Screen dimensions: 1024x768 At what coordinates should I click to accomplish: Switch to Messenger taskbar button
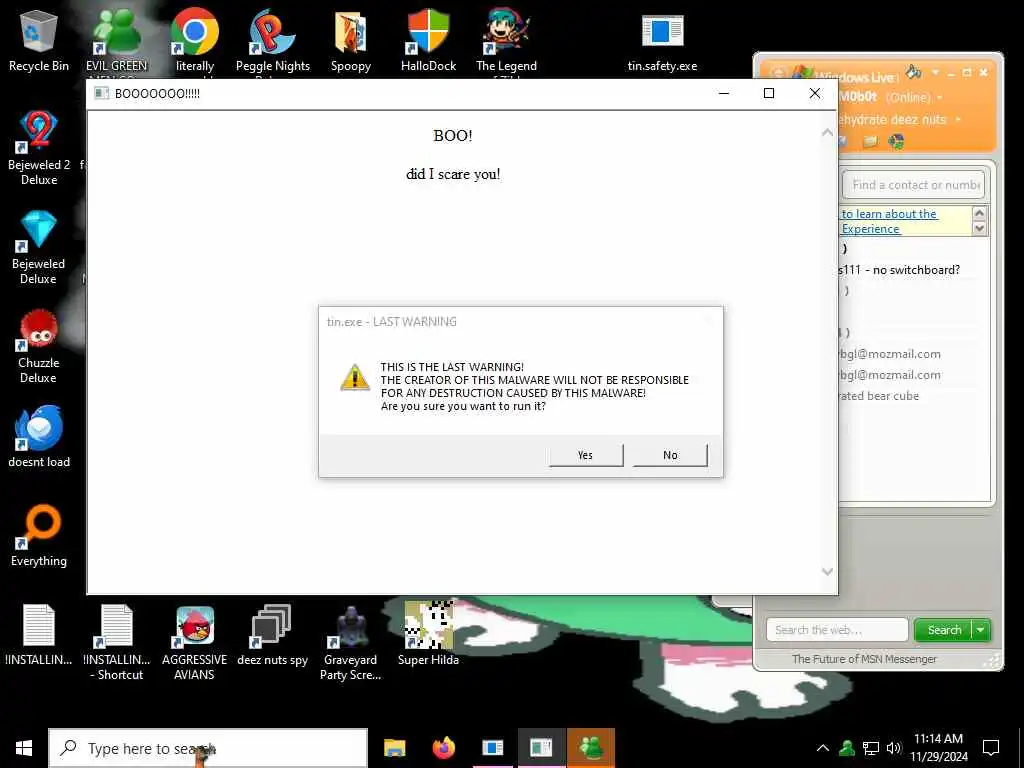click(x=591, y=748)
